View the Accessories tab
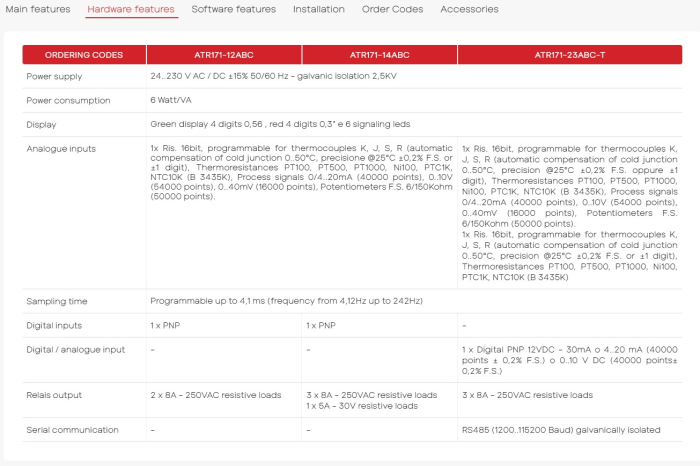The height and width of the screenshot is (466, 700). (469, 9)
